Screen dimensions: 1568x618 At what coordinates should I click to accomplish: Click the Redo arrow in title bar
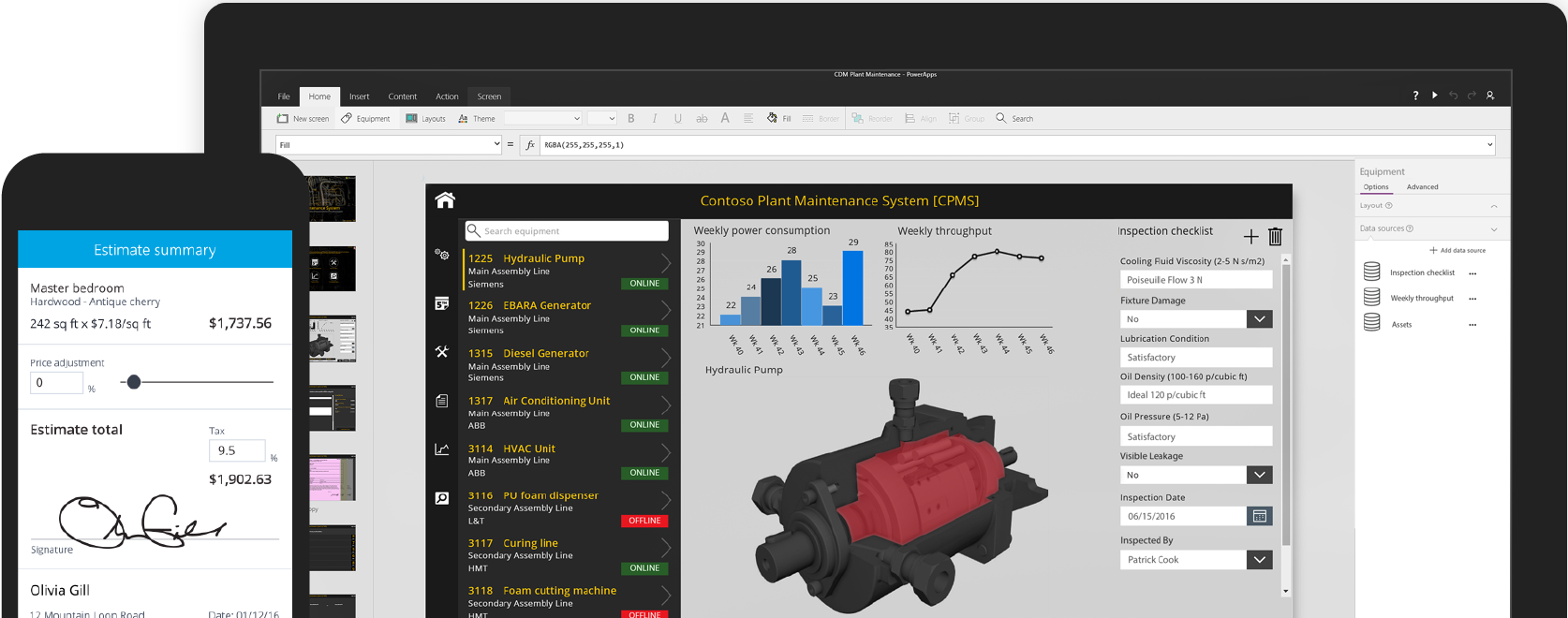(1472, 96)
